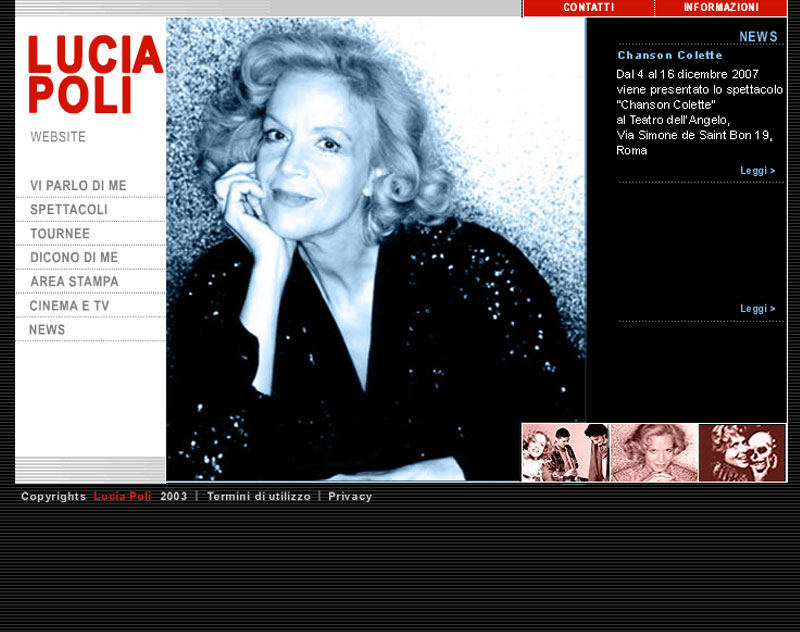800x632 pixels.
Task: Click the 'Dal 4 al 16 dicembre 2007' news text
Action: tap(687, 74)
